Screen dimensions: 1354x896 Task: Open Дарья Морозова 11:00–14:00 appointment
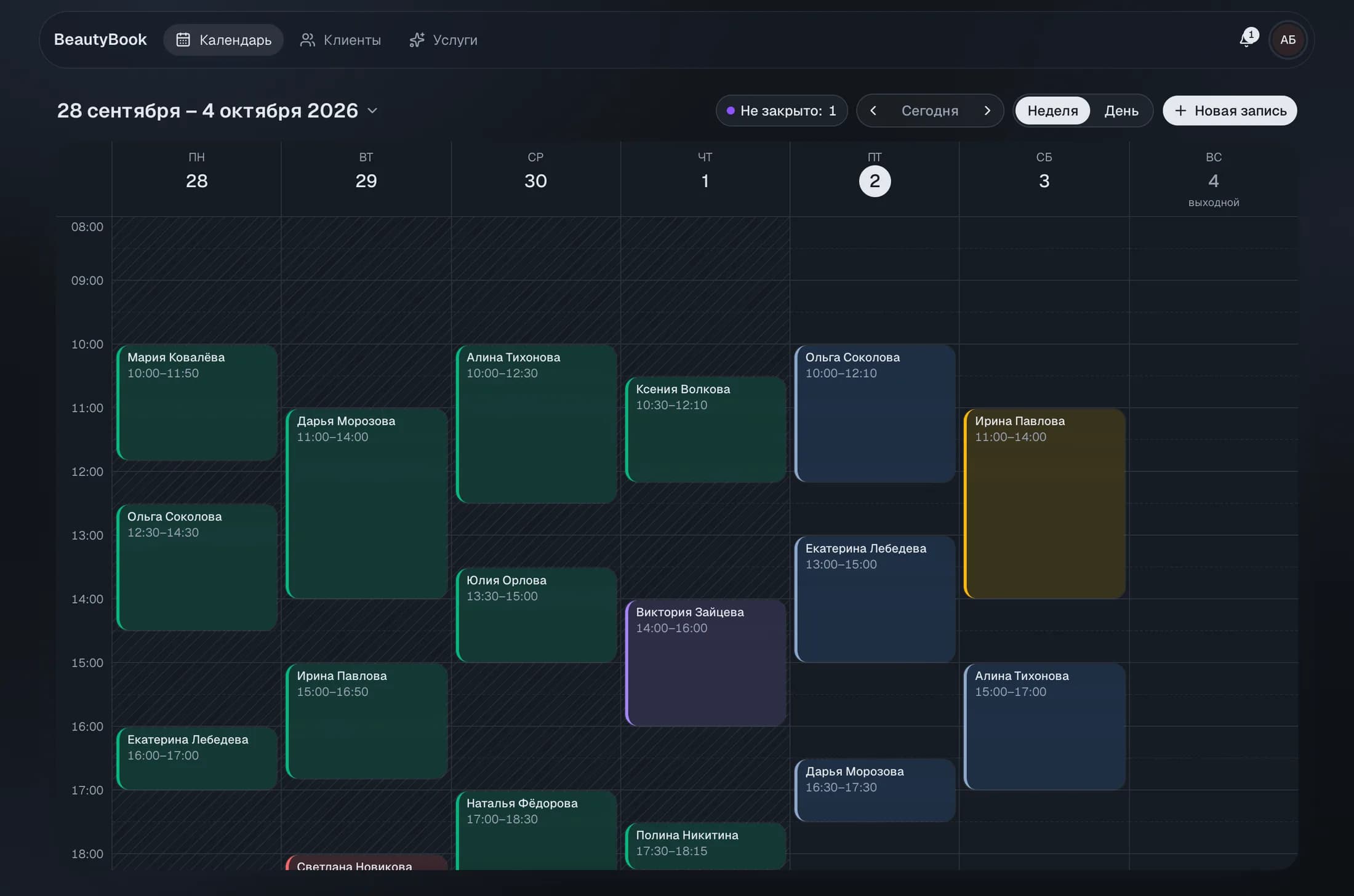[367, 503]
